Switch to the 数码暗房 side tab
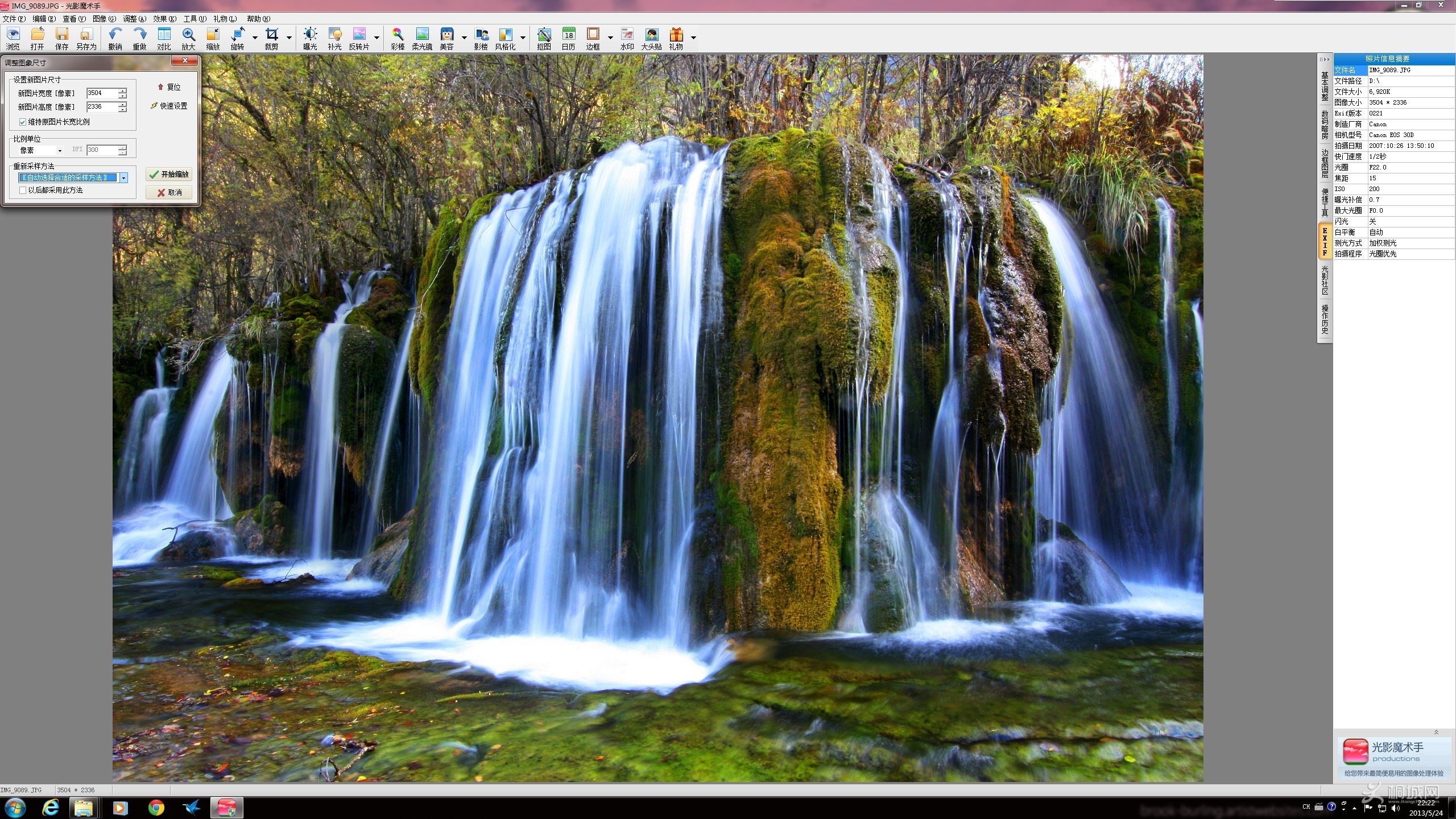Image resolution: width=1456 pixels, height=819 pixels. click(1325, 125)
